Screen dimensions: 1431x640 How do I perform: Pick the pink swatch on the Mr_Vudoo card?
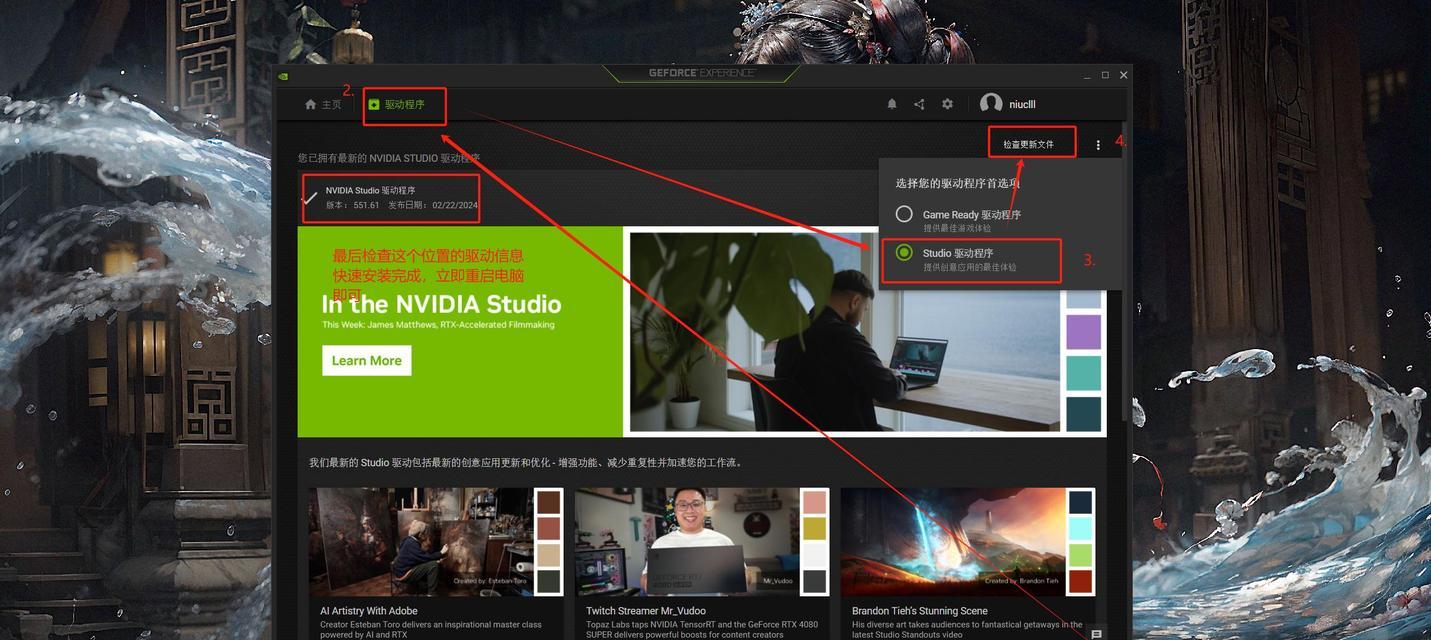815,502
